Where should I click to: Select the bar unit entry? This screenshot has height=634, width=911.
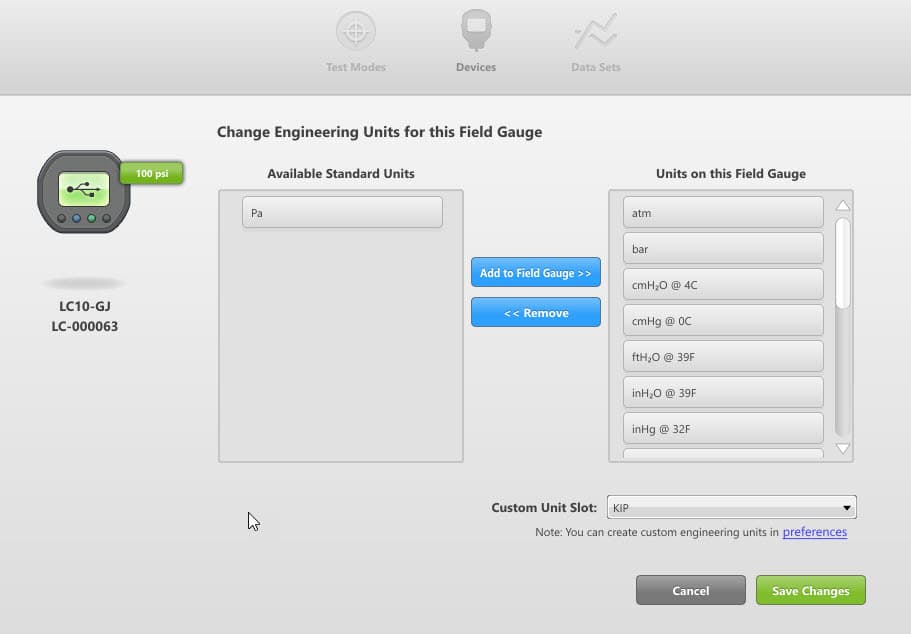point(722,248)
